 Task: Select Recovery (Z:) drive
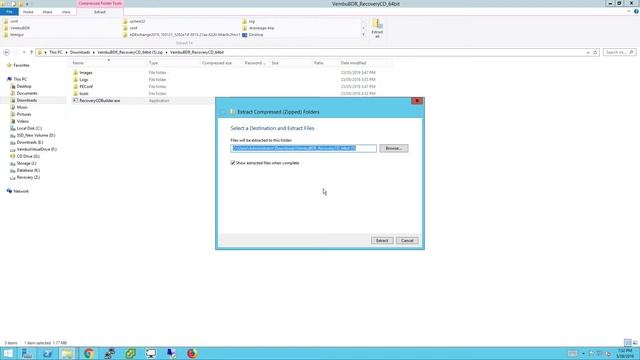[28, 177]
